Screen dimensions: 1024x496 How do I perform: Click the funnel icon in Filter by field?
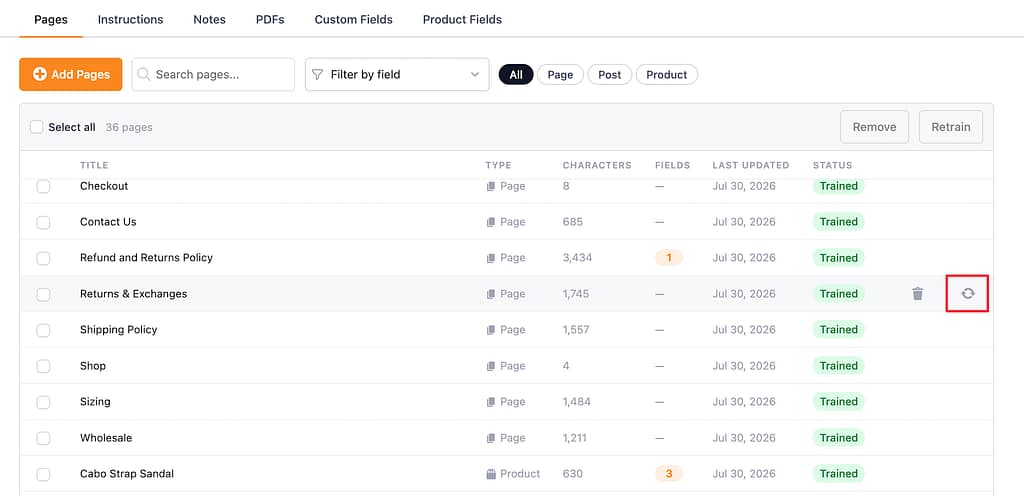(x=317, y=74)
